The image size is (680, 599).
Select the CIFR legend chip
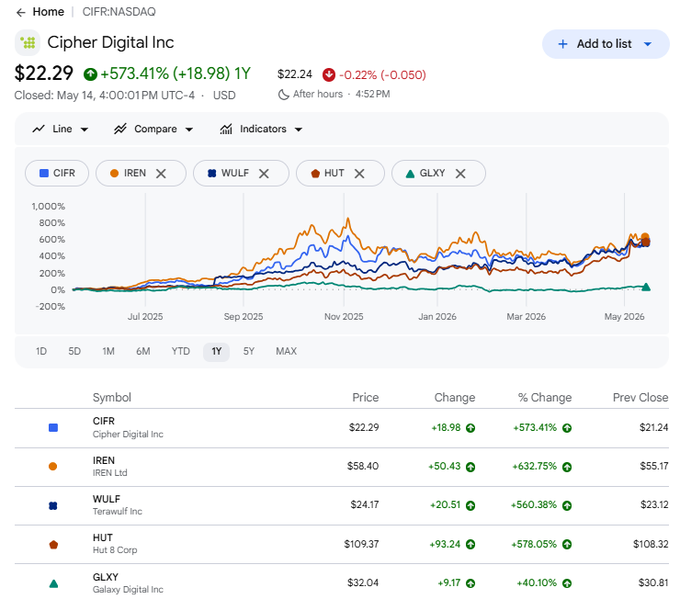pyautogui.click(x=57, y=173)
